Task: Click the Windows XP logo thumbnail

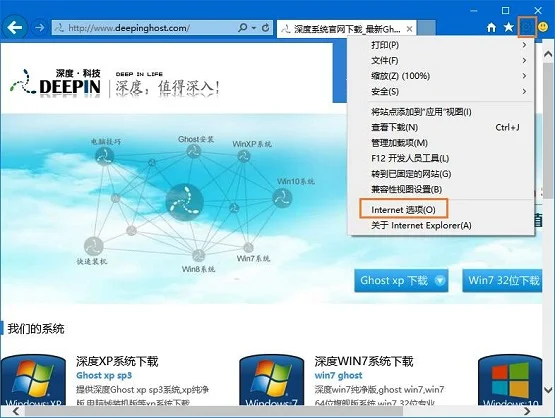Action: [x=33, y=380]
